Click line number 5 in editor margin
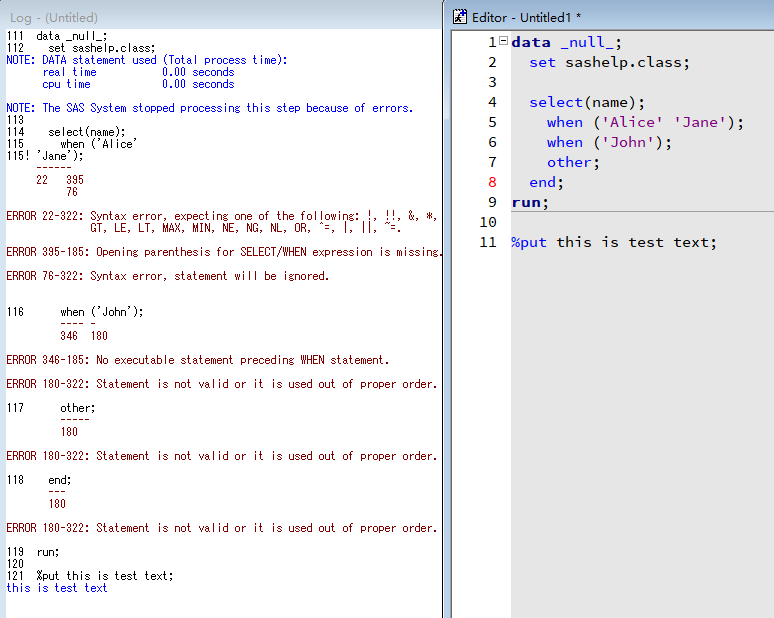Screen dimensions: 774x618 tap(491, 122)
